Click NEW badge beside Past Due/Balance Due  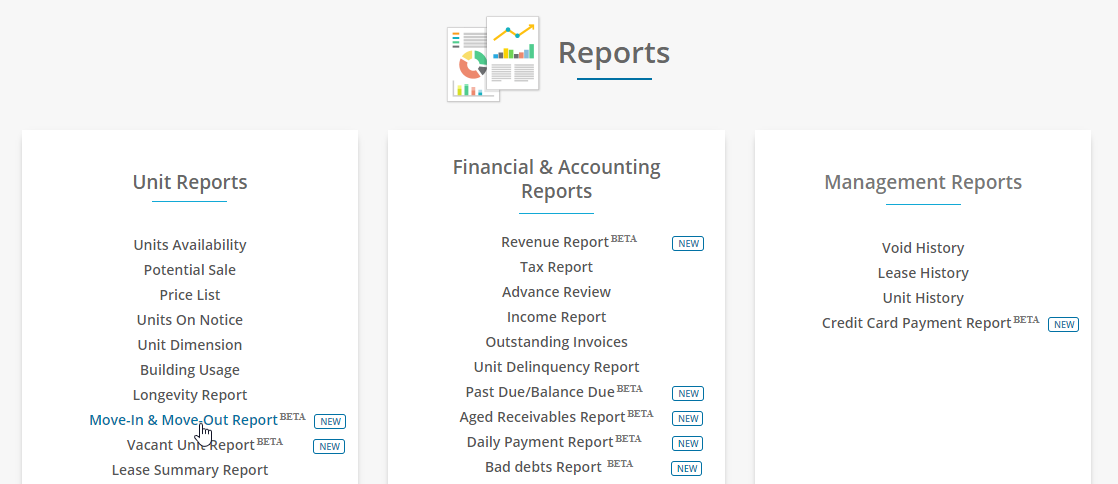point(688,393)
